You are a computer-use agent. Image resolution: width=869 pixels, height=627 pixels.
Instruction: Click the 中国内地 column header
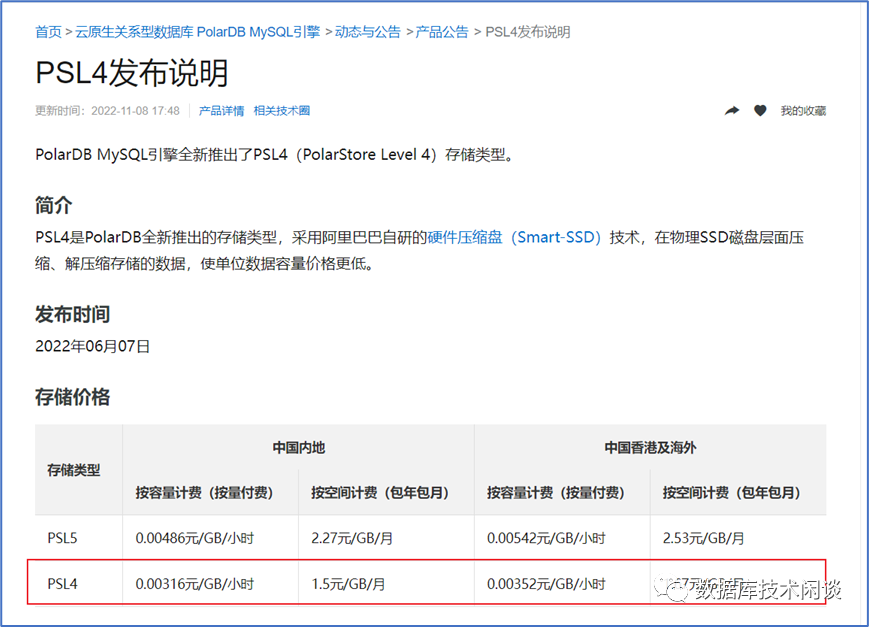(x=298, y=447)
